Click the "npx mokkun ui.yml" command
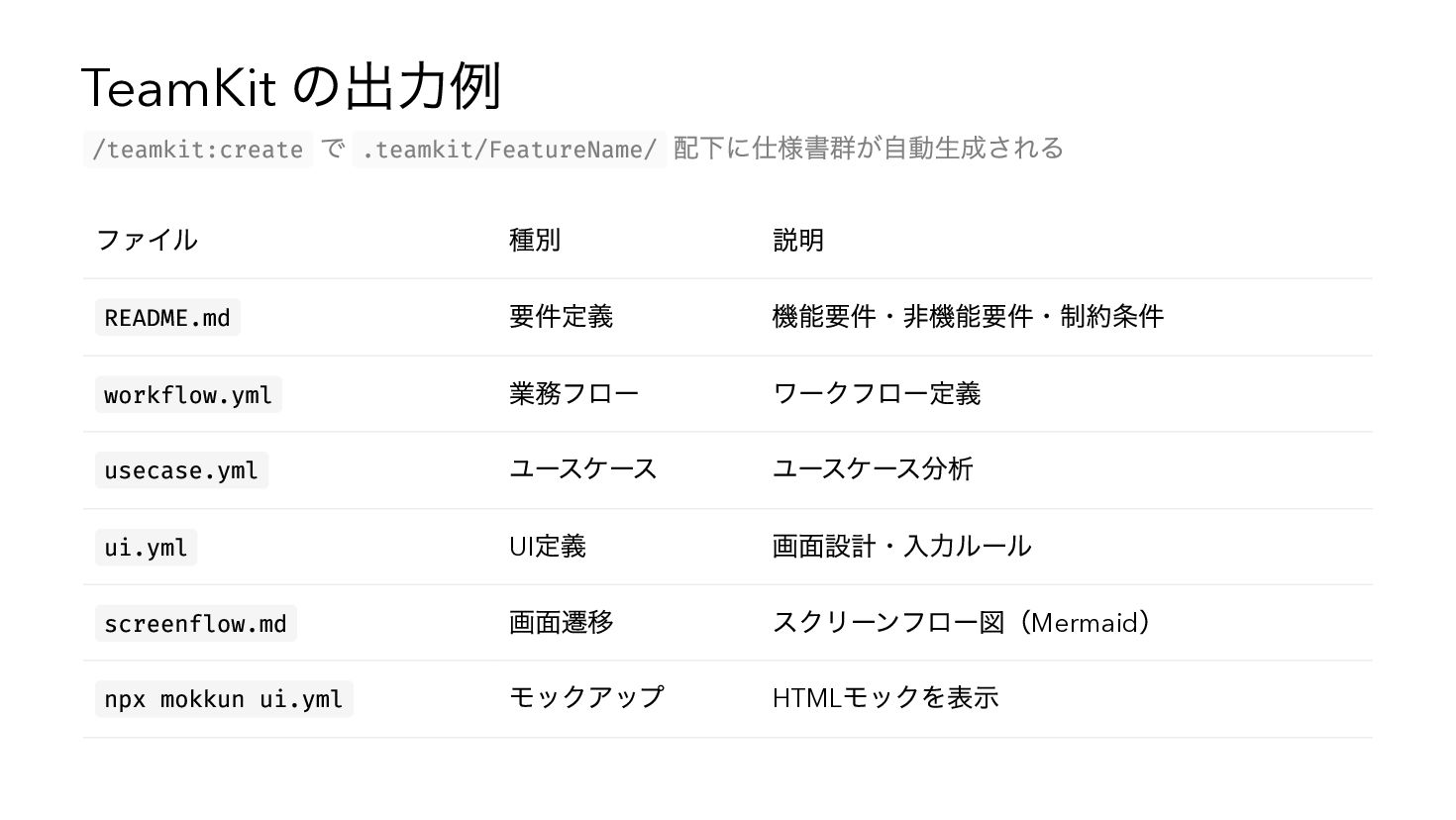1456x820 pixels. pos(224,699)
